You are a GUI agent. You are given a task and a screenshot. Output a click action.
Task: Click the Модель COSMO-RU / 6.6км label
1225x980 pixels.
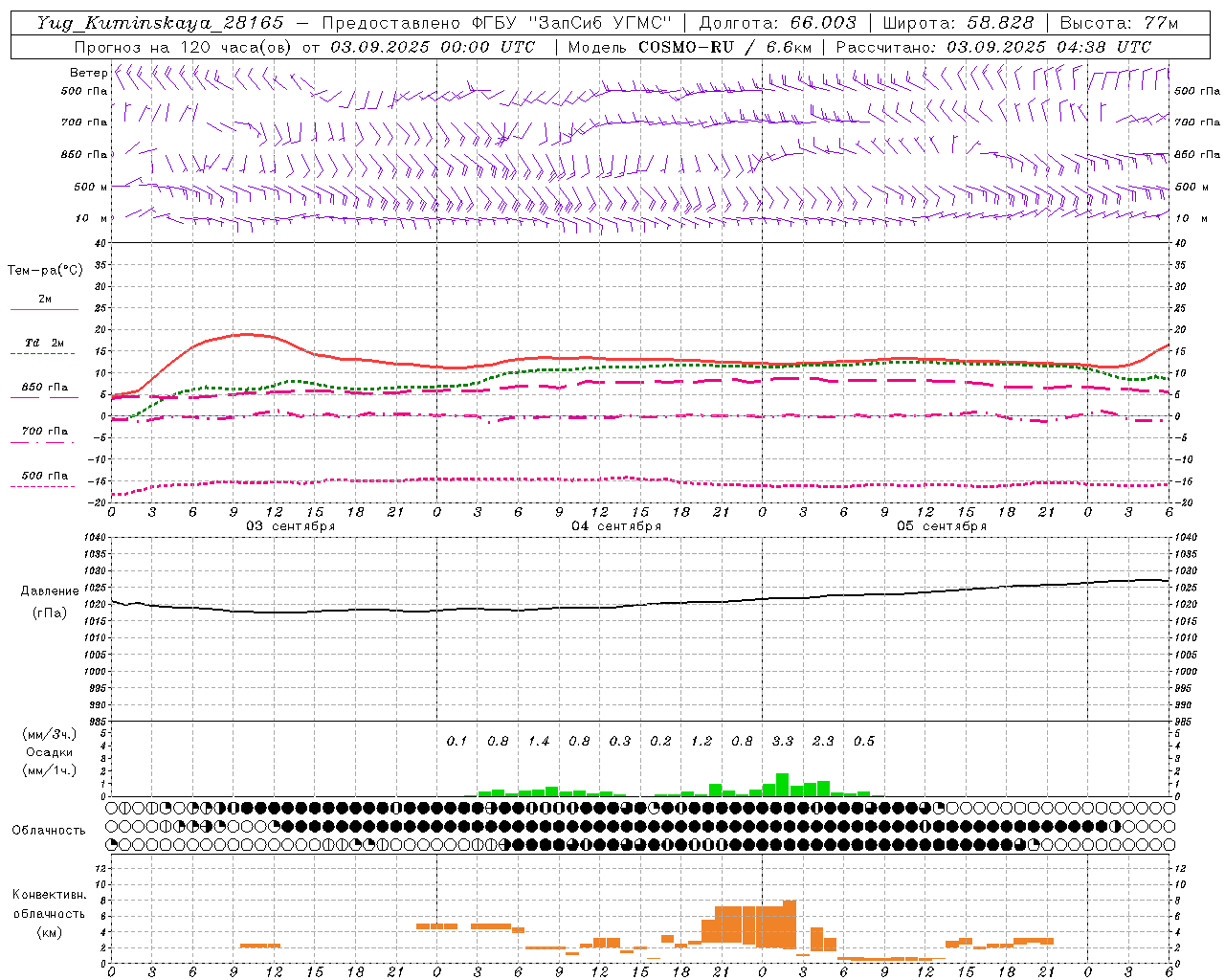tap(690, 47)
